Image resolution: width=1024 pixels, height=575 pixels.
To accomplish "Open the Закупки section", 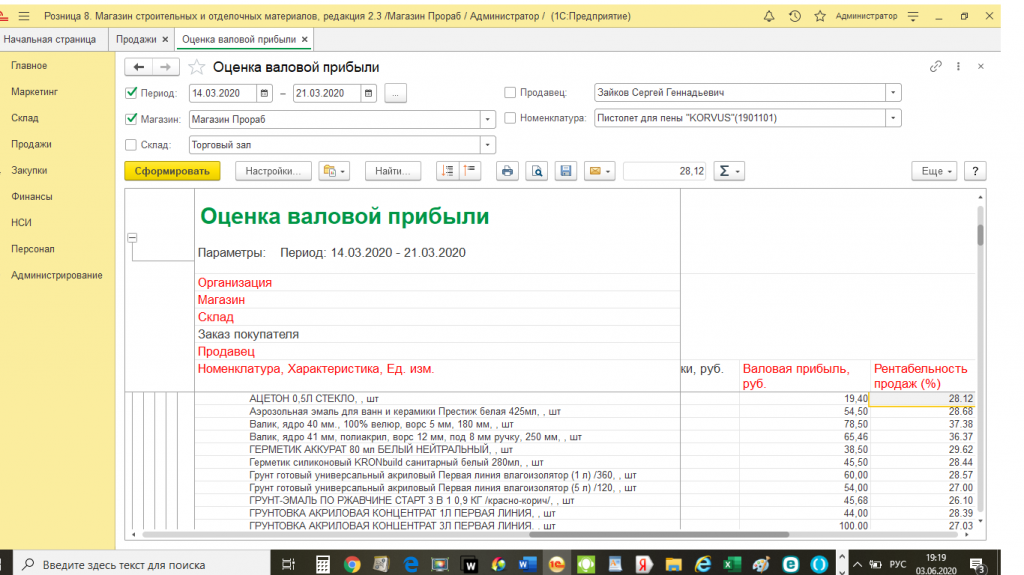I will click(x=29, y=170).
